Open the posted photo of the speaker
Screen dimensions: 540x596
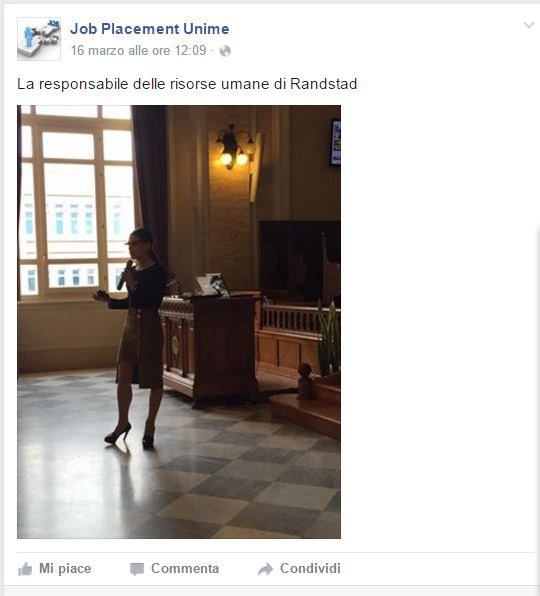coord(179,322)
